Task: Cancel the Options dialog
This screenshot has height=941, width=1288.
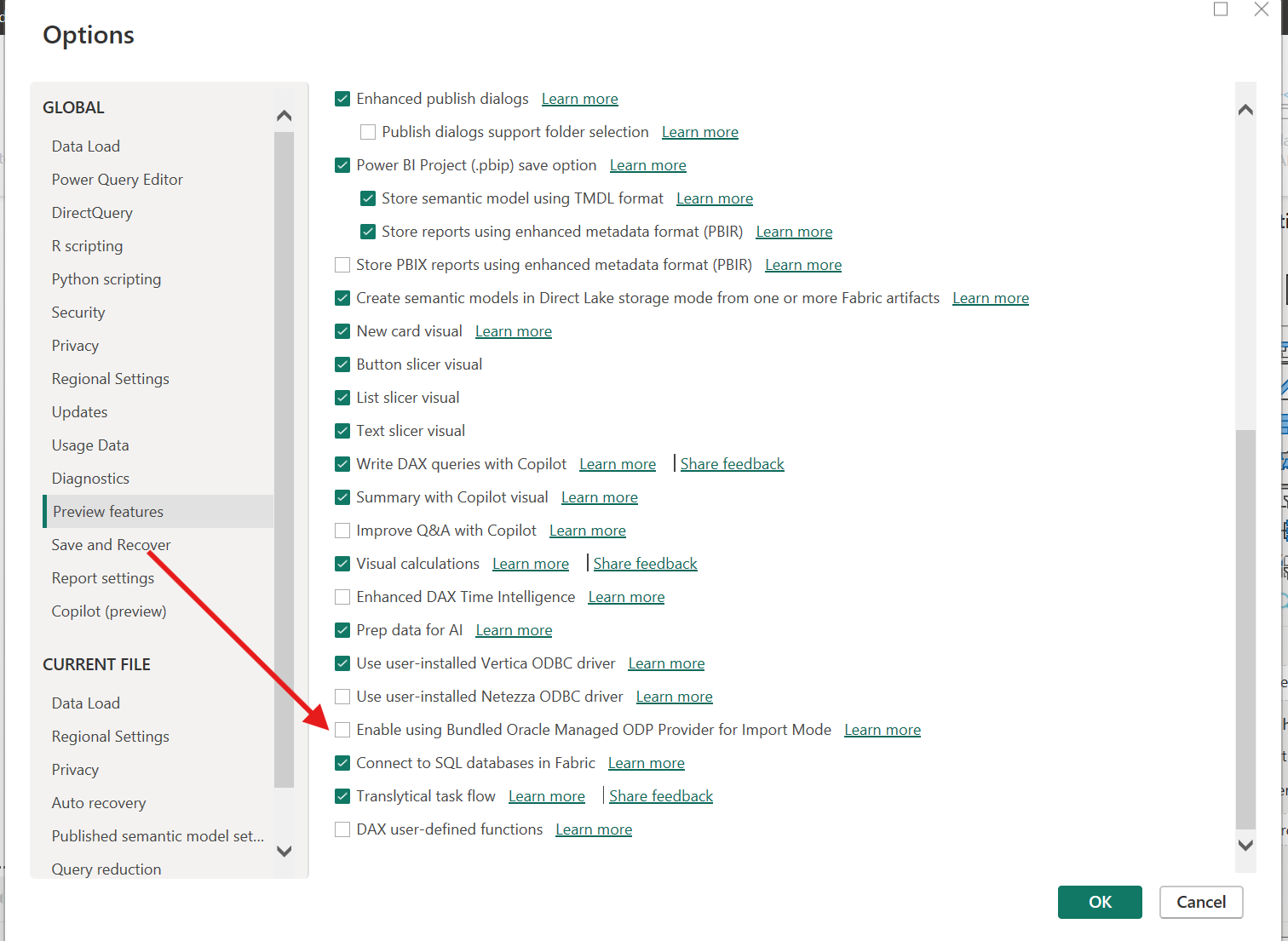Action: coord(1201,902)
